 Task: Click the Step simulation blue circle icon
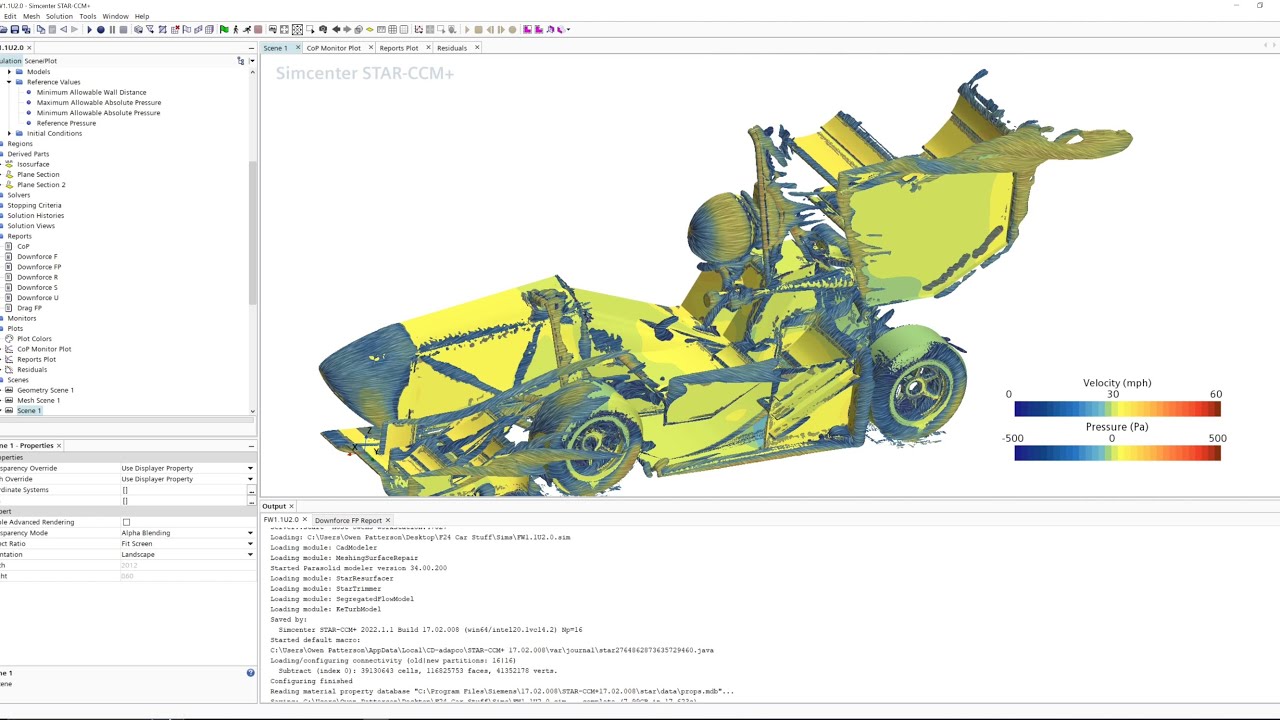point(100,29)
